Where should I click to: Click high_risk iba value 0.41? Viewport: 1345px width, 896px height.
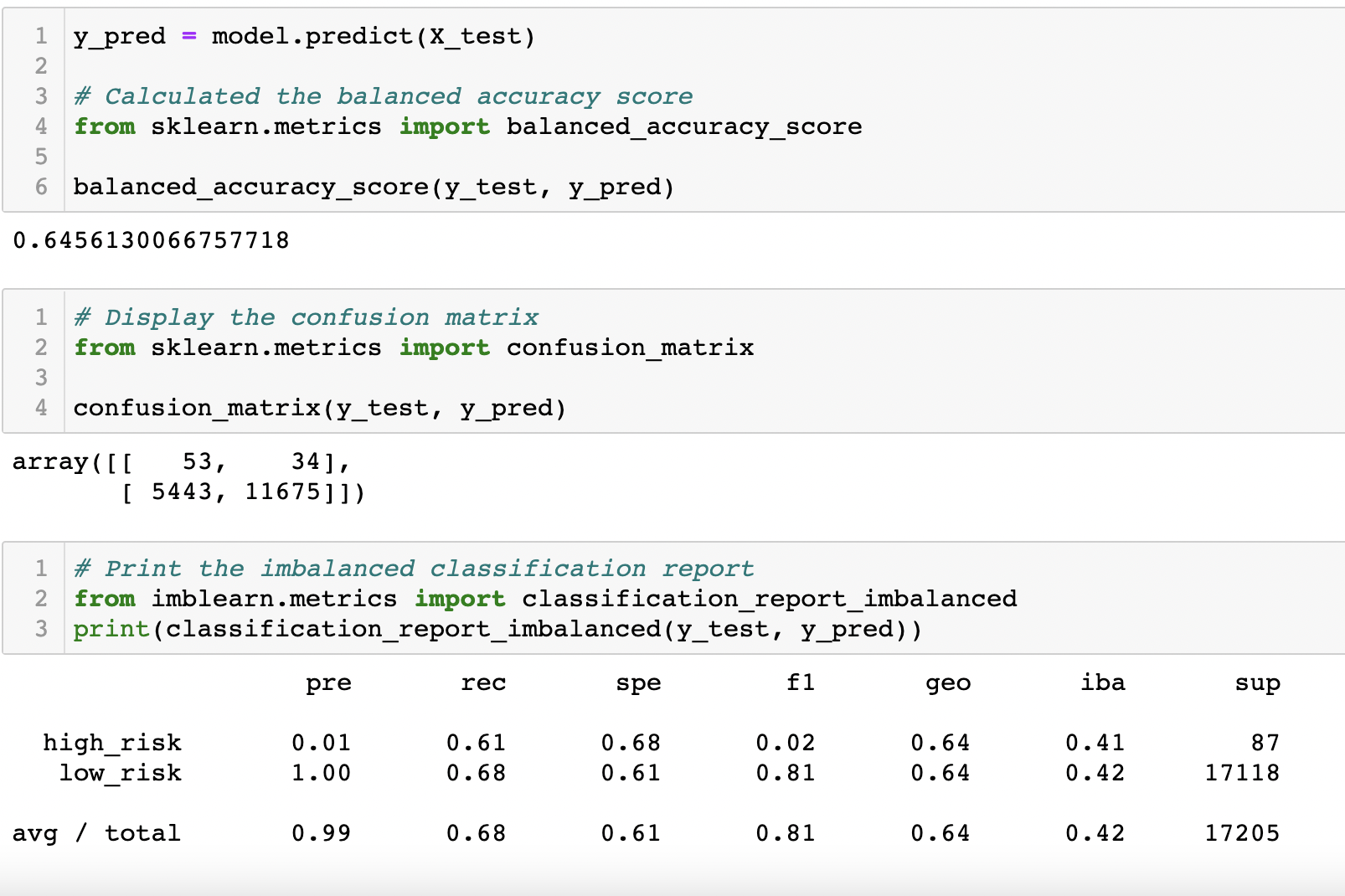click(x=1095, y=744)
